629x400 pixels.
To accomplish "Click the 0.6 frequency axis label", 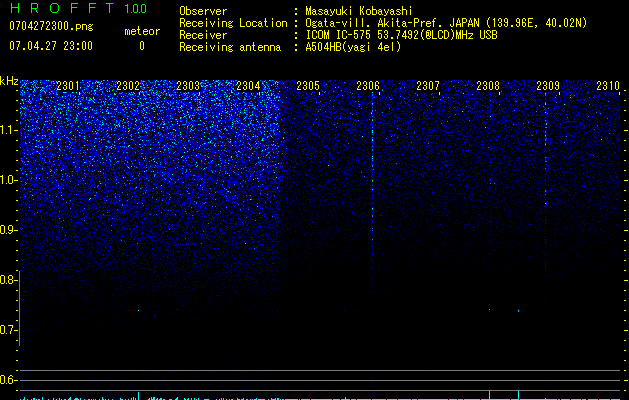I will pos(8,380).
